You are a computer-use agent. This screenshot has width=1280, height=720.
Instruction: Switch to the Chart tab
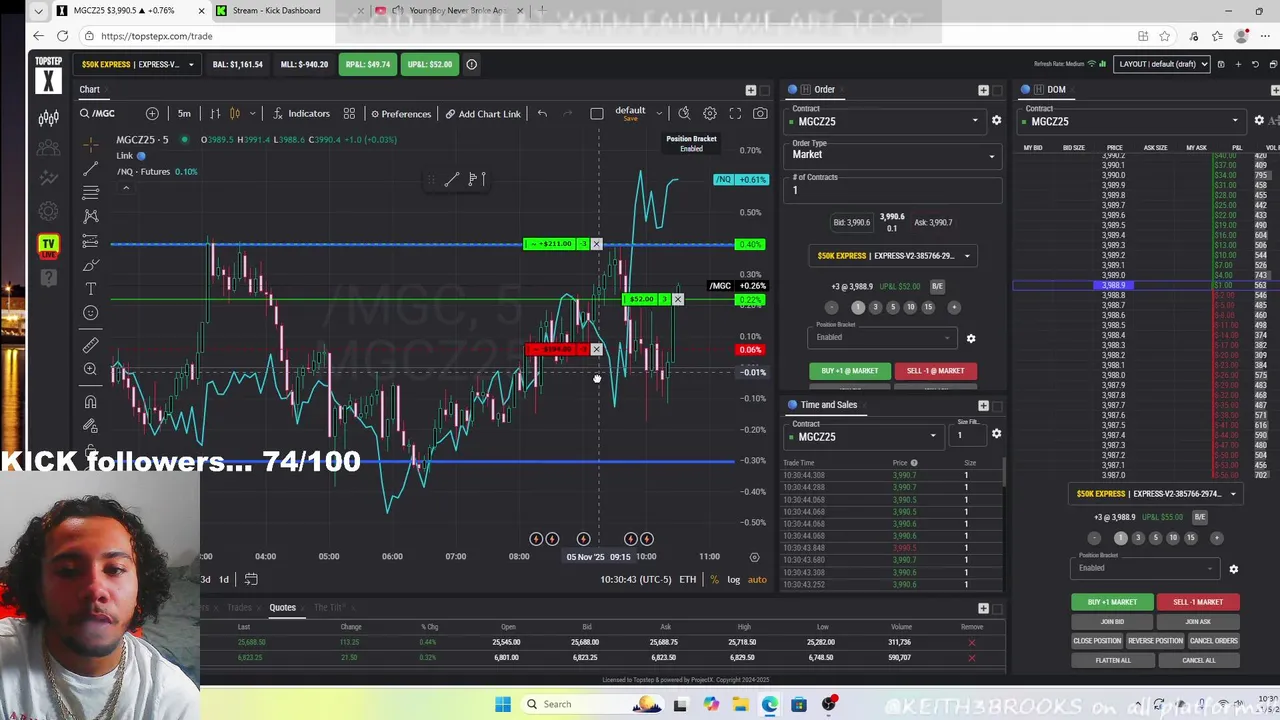coord(90,90)
